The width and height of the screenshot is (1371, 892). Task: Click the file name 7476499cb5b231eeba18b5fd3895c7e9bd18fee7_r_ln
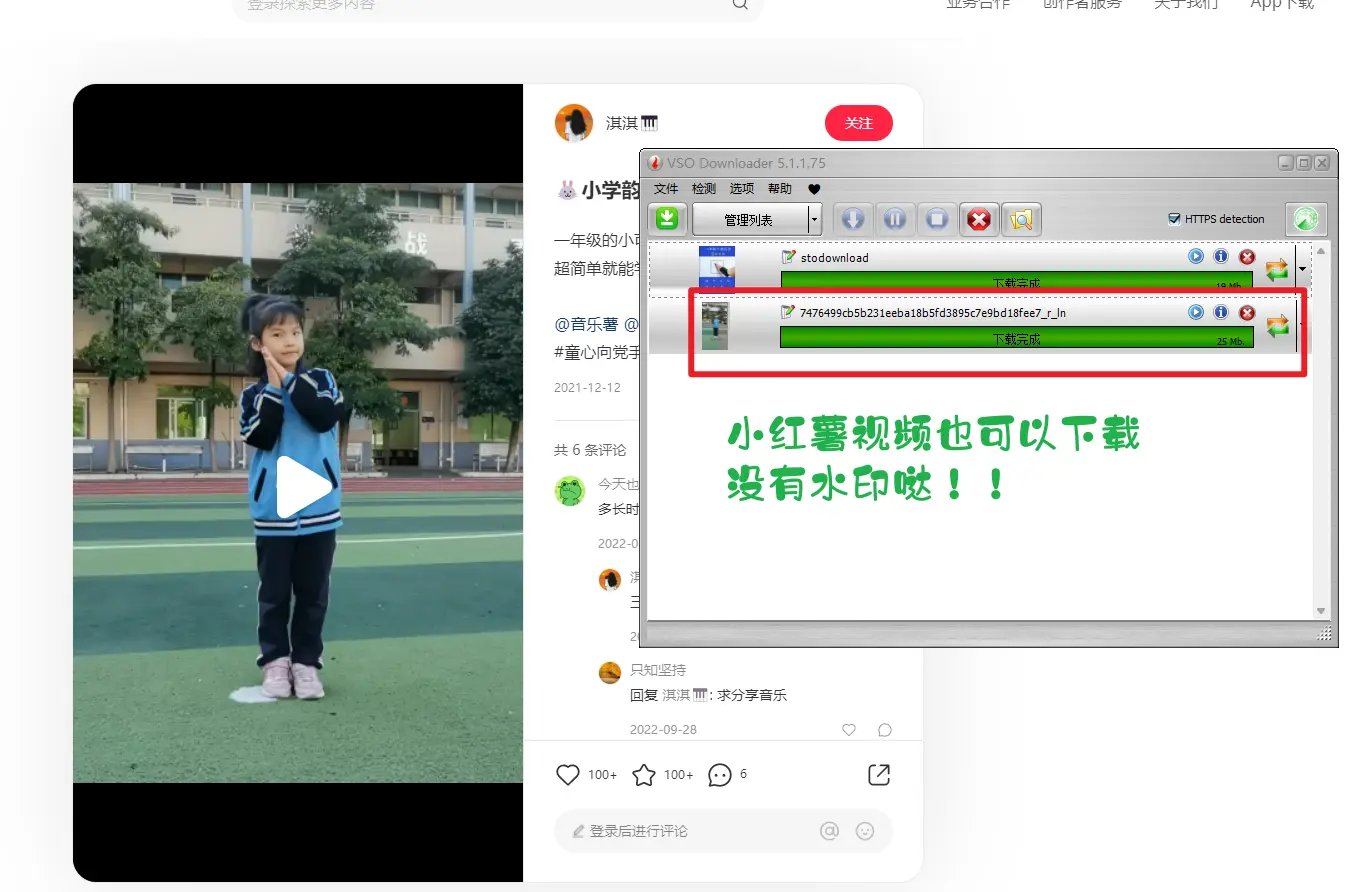click(933, 313)
